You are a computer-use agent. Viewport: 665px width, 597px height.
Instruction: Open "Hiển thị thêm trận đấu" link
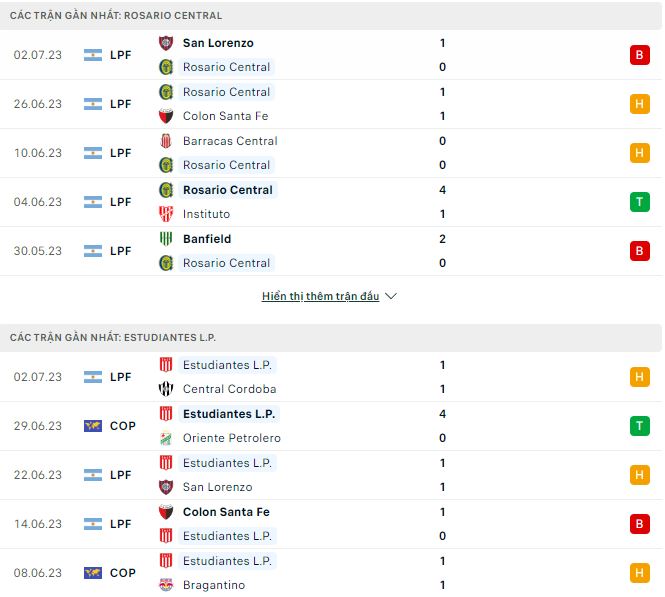pos(320,297)
